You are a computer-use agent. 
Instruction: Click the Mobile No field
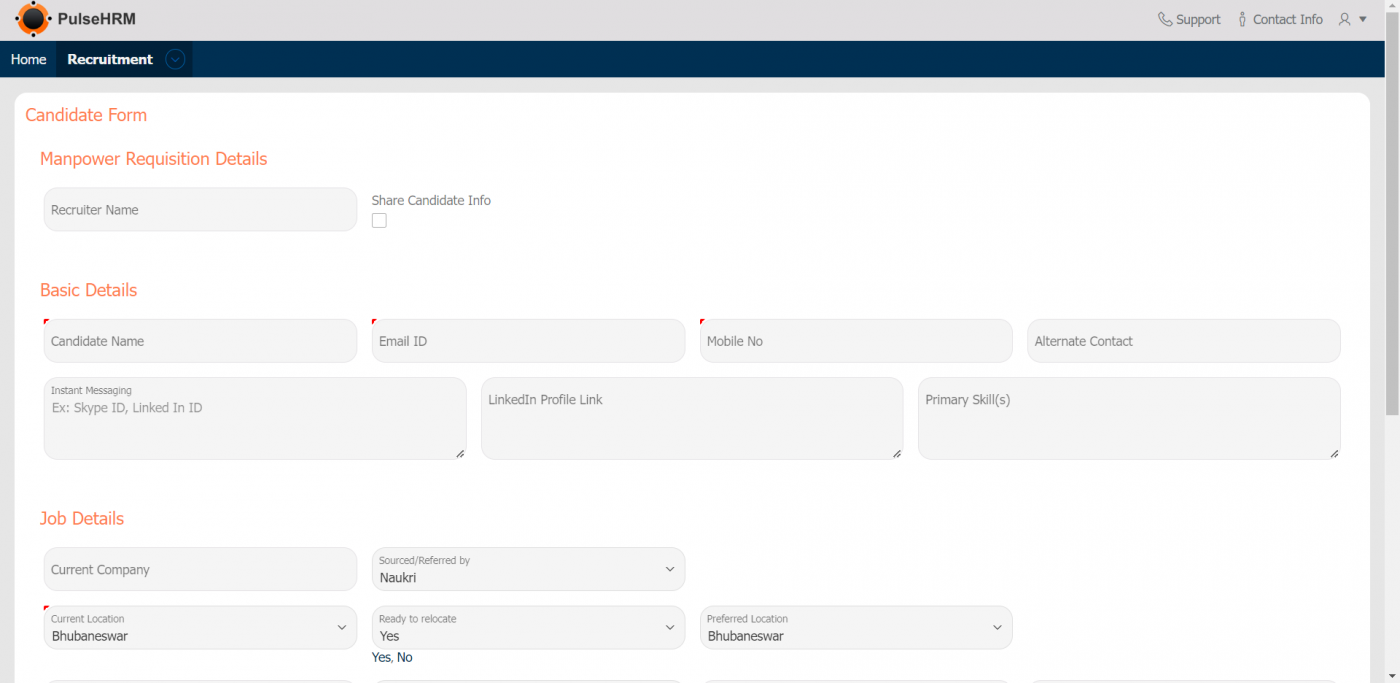click(x=856, y=341)
